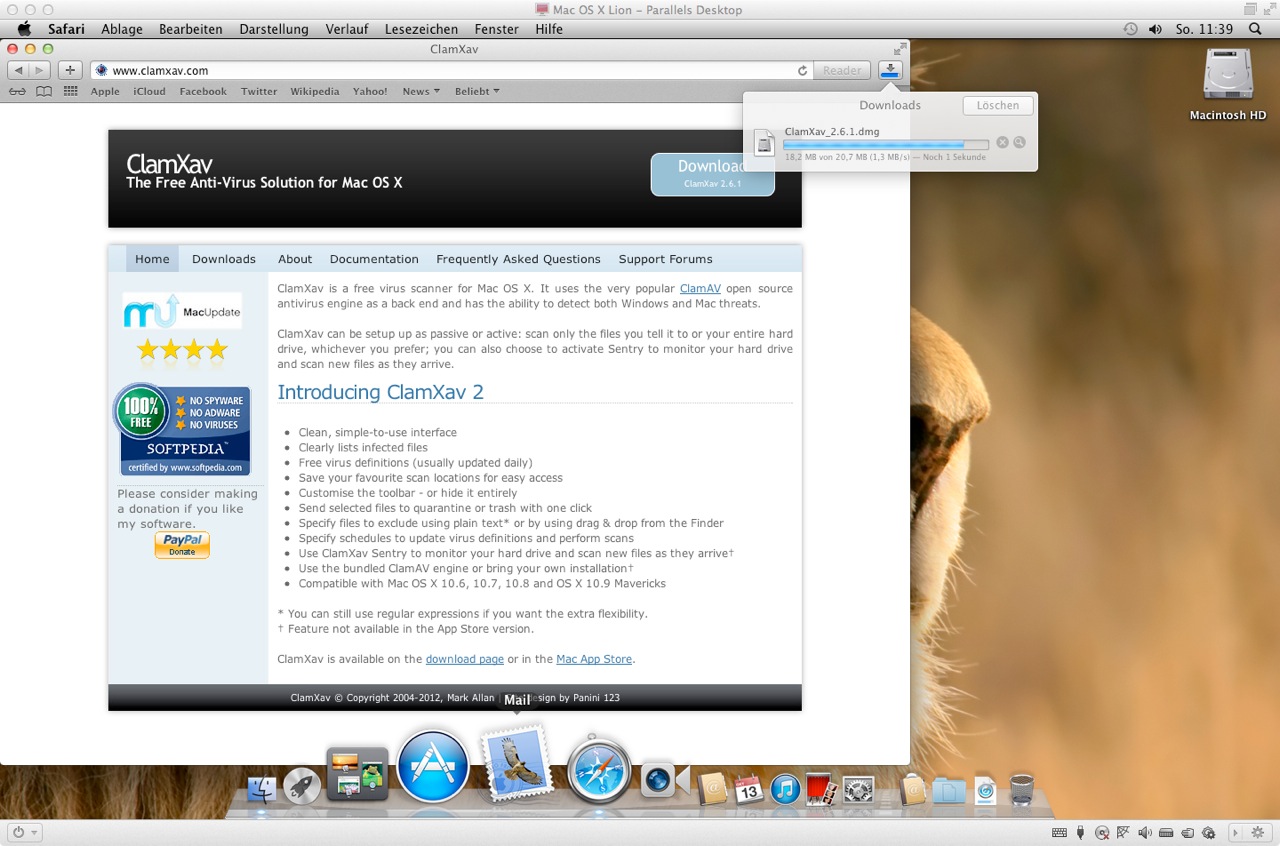Click Parallels USB device status icon

[x=1081, y=833]
